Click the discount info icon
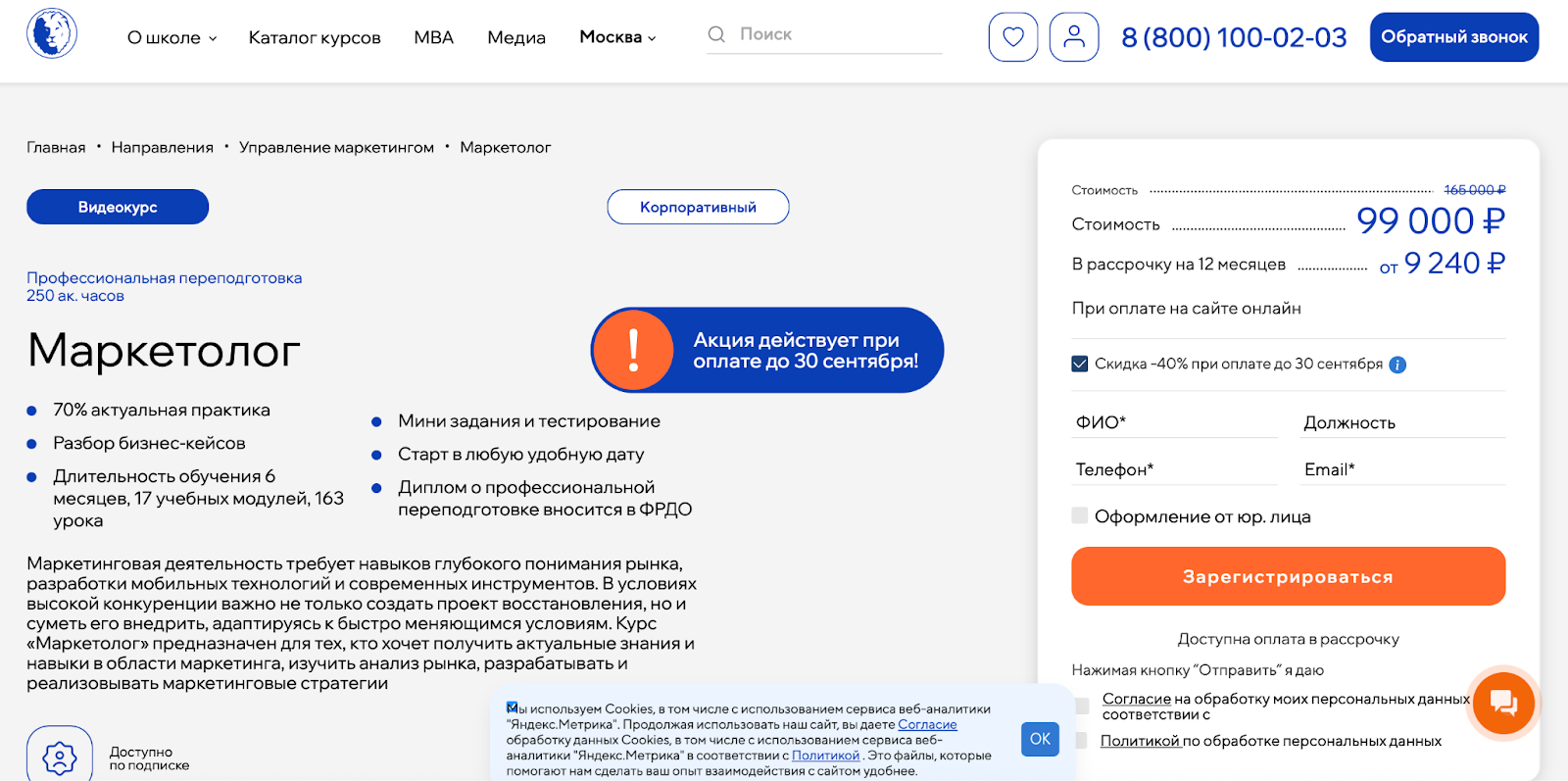The image size is (1568, 781). [1398, 365]
